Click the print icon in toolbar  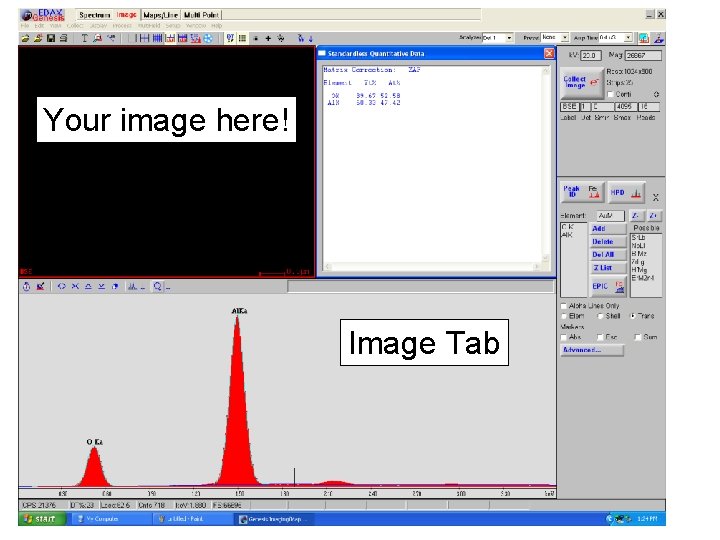point(63,39)
